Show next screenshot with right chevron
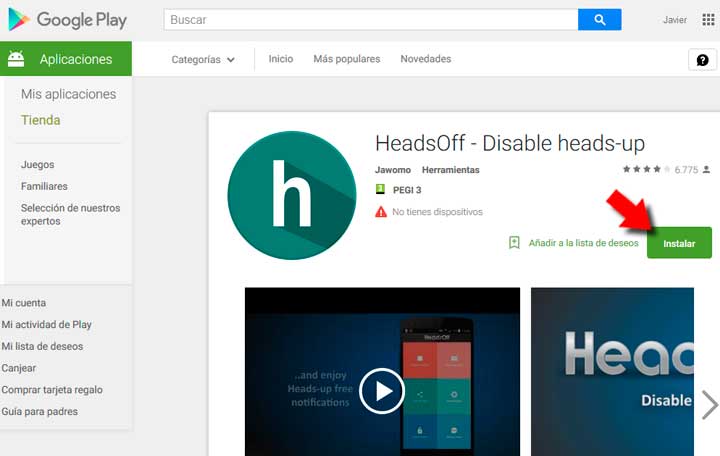The height and width of the screenshot is (456, 720). [709, 404]
